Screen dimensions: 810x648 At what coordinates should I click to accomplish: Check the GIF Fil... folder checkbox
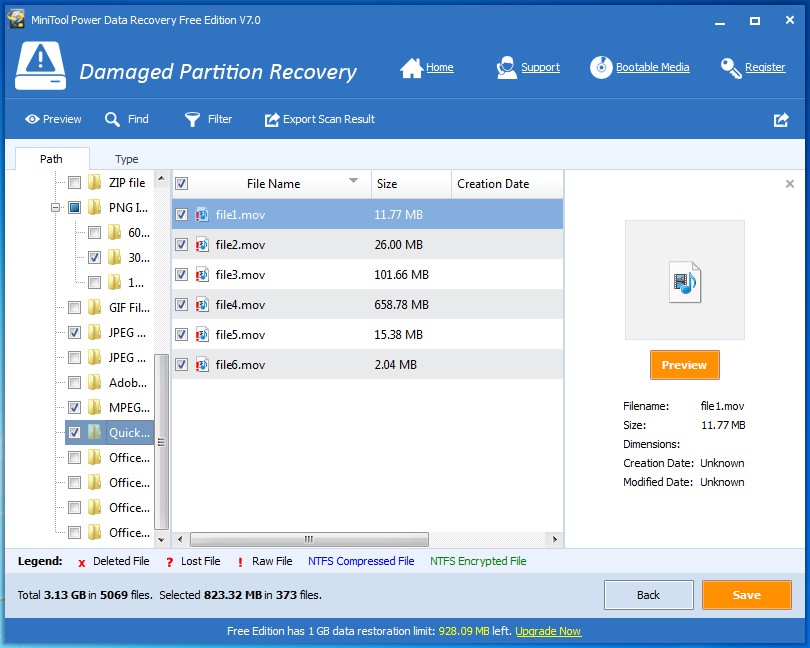pos(74,307)
